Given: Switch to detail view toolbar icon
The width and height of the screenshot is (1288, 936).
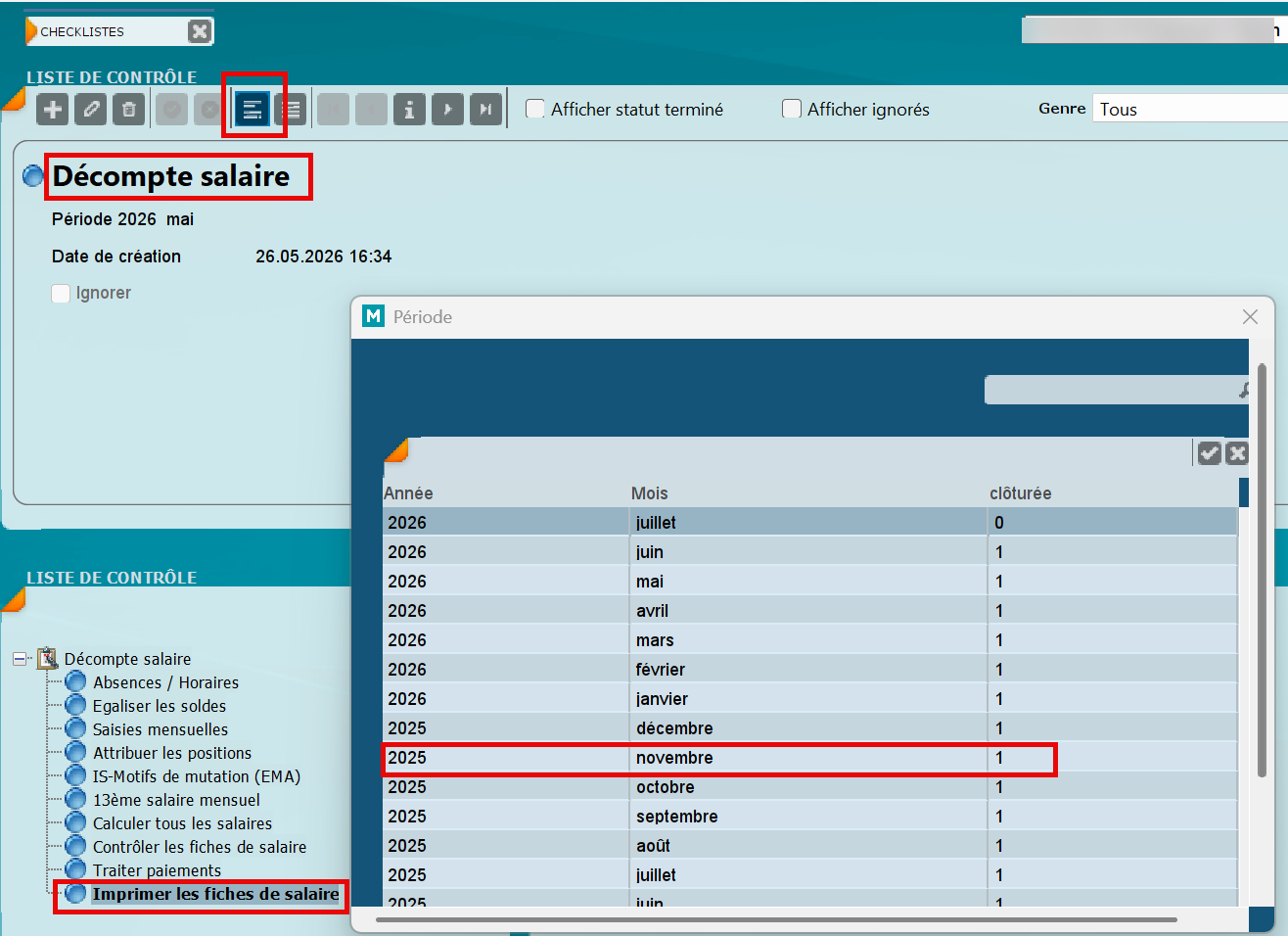Looking at the screenshot, I should 253,110.
